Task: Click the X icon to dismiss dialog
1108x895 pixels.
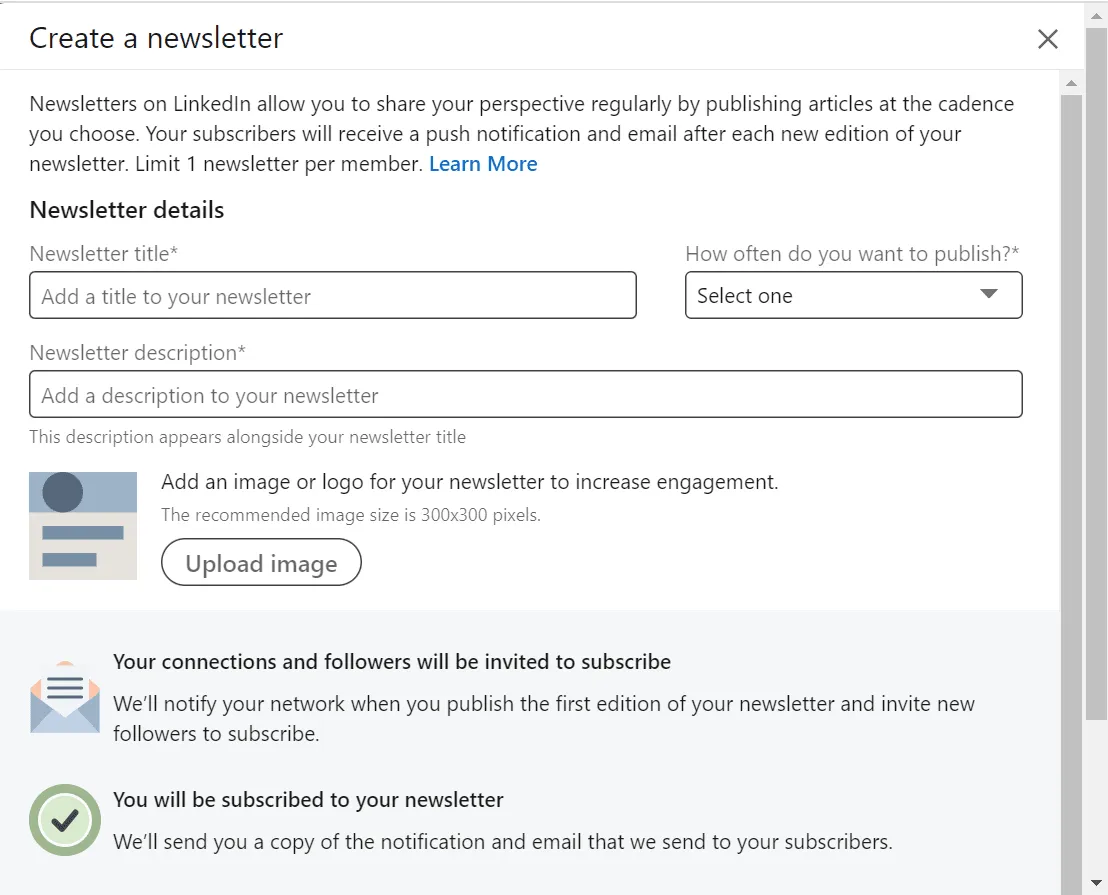Action: click(x=1047, y=39)
